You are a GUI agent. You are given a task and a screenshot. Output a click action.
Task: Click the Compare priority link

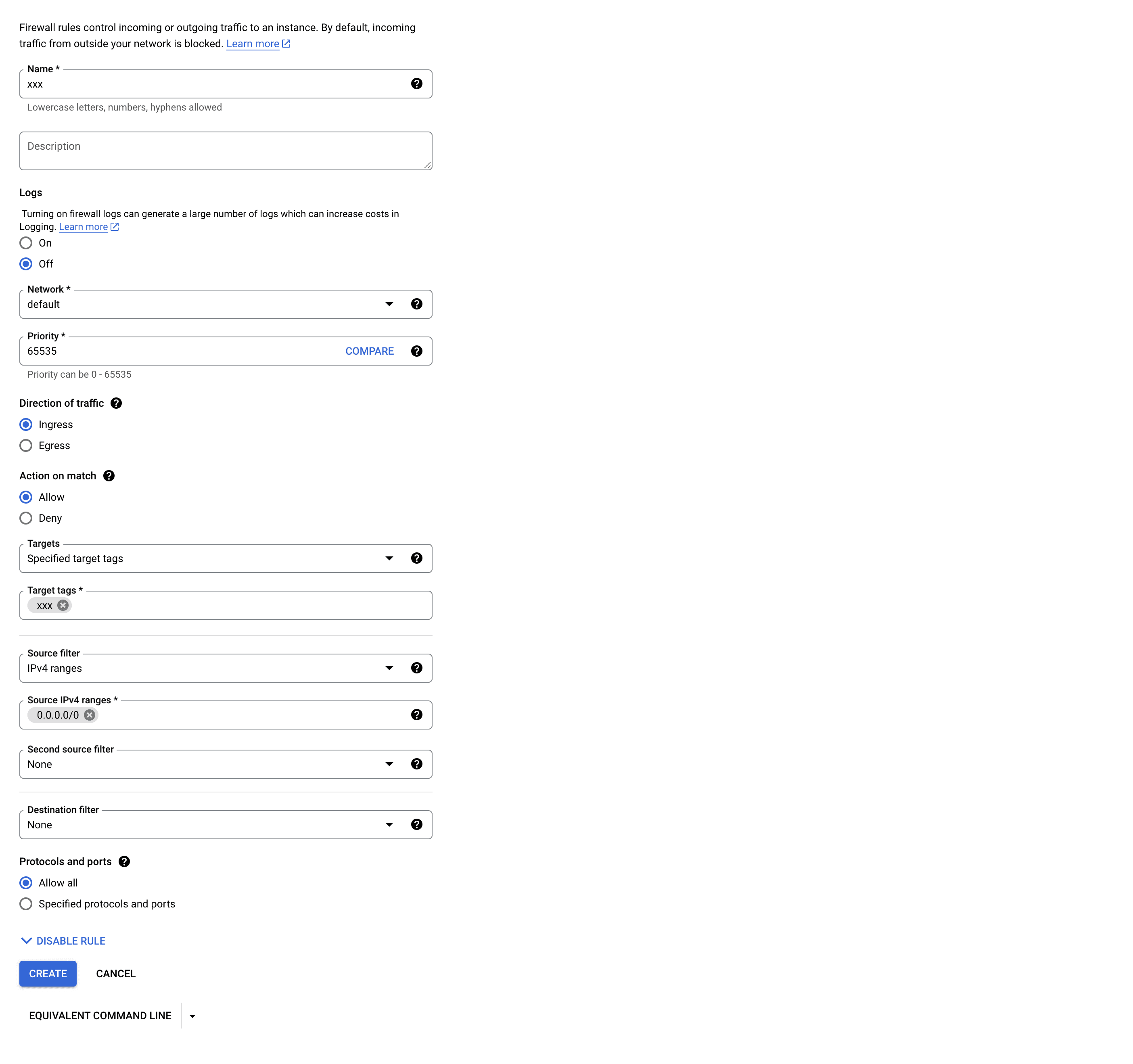click(x=369, y=351)
